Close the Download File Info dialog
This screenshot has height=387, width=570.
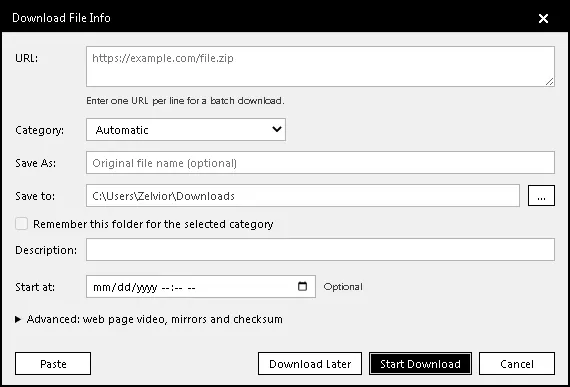(543, 18)
